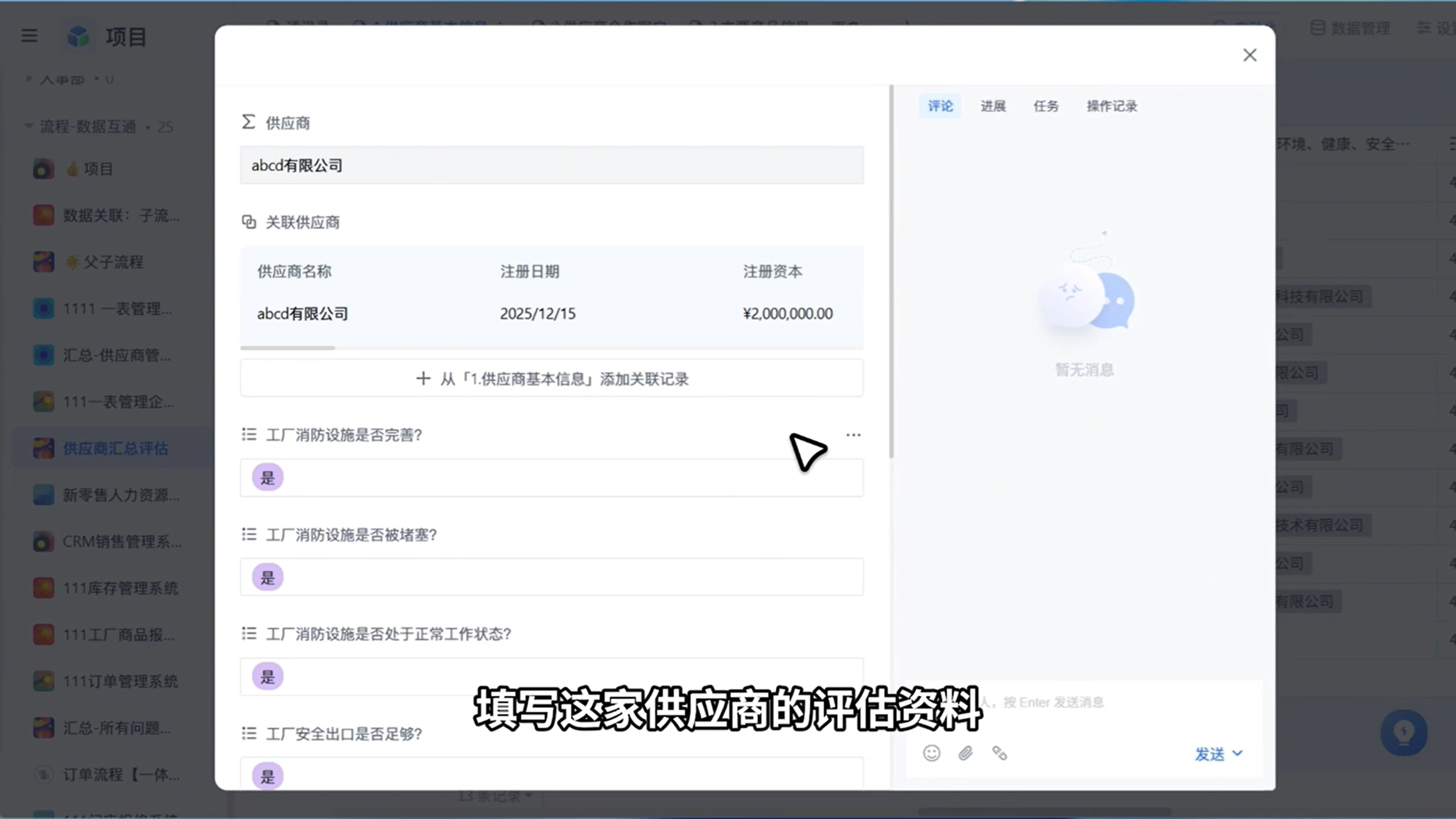Click the 111订单管理系统 sidebar icon
This screenshot has height=819, width=1456.
tap(43, 681)
